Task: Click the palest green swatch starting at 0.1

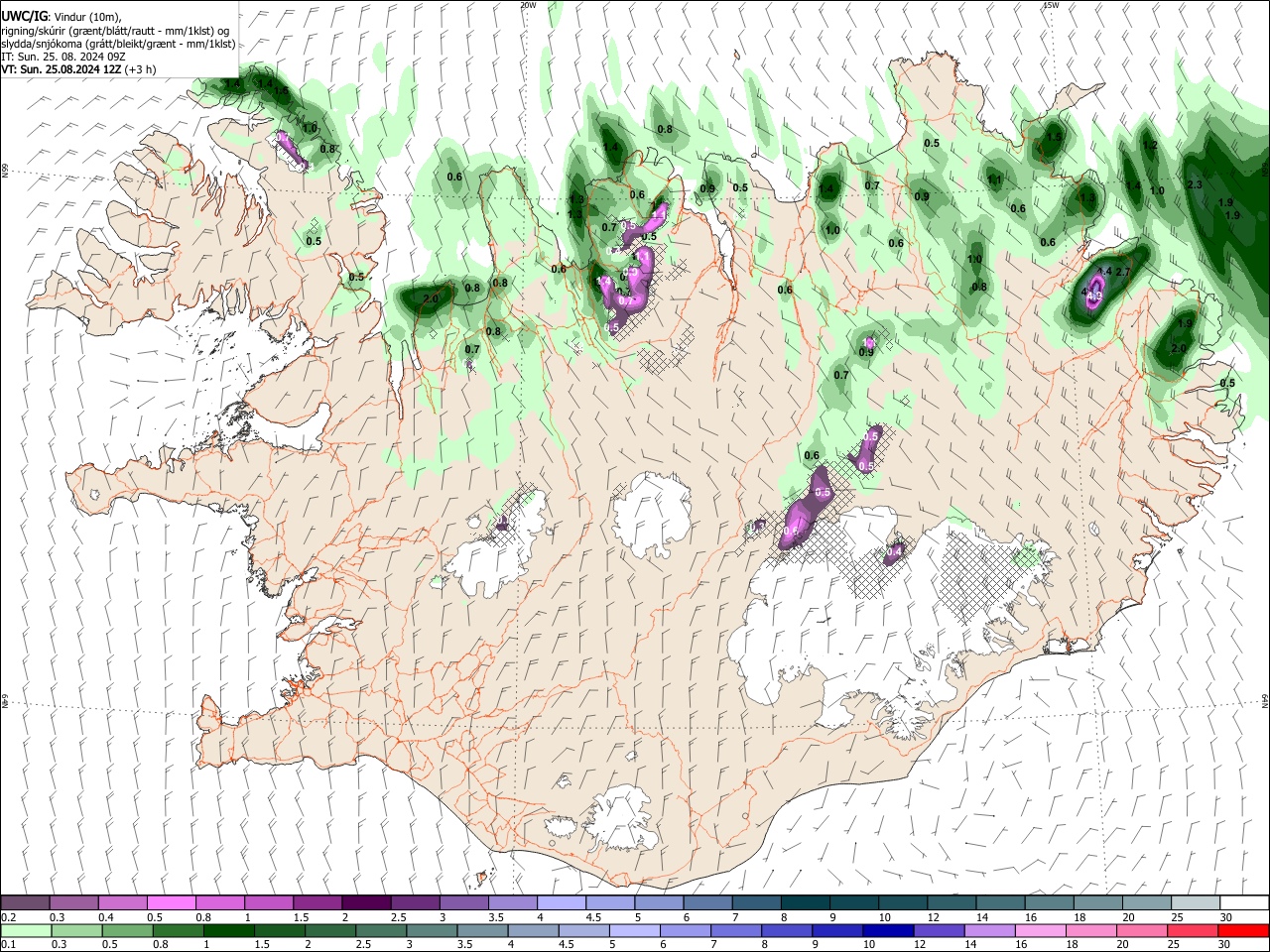Action: tap(25, 930)
